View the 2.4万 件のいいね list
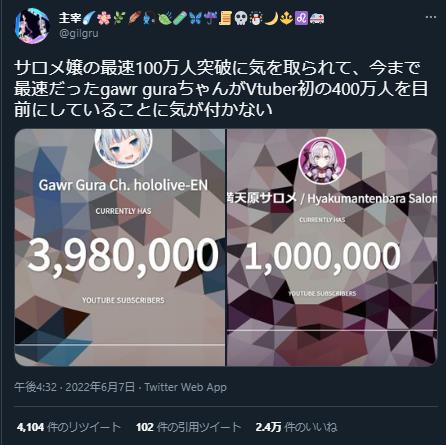This screenshot has width=446, height=445. [296, 427]
